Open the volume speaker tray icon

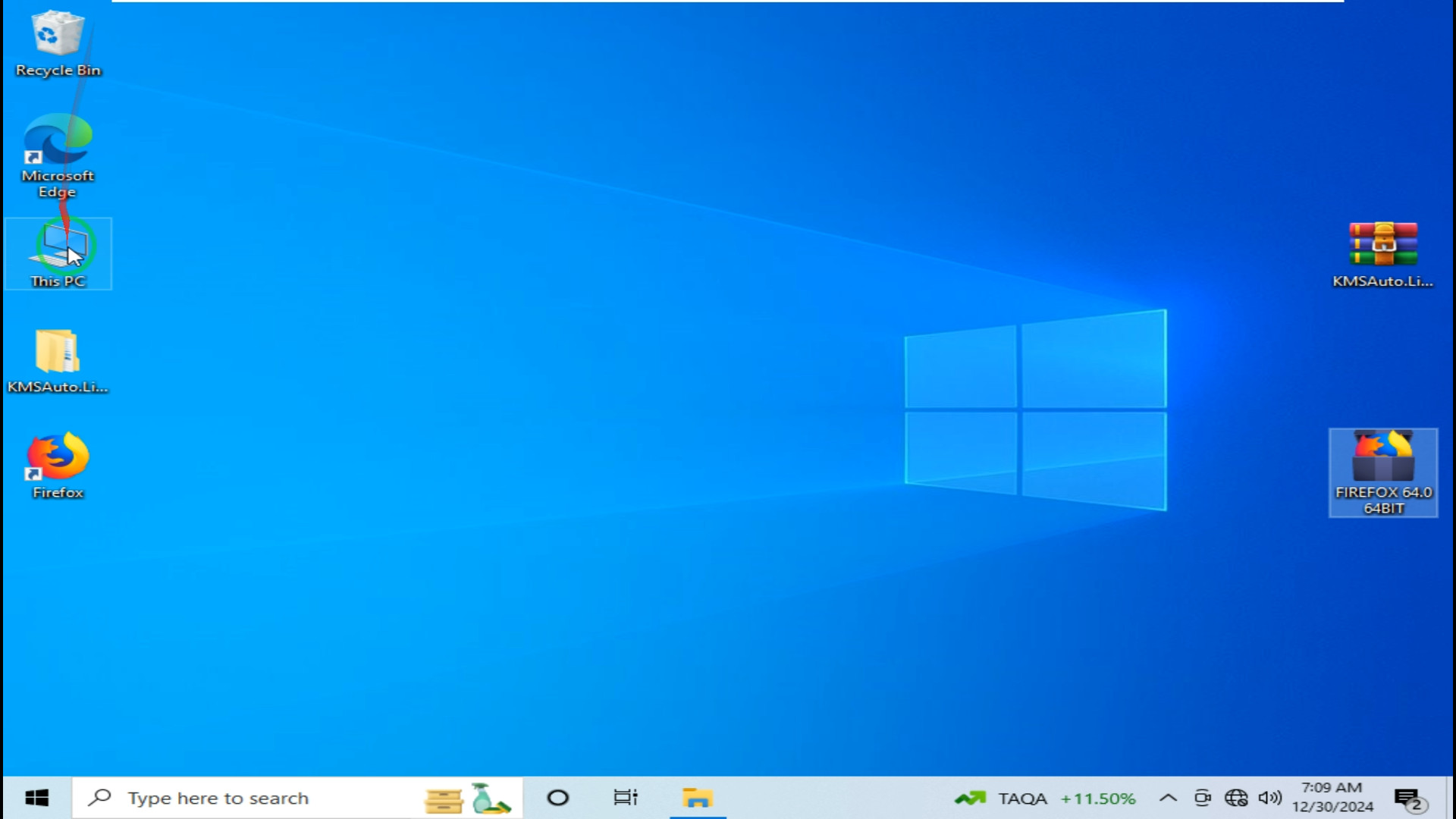1269,798
